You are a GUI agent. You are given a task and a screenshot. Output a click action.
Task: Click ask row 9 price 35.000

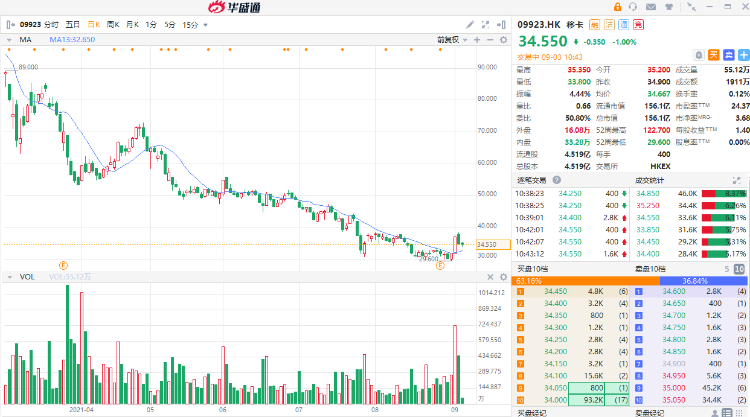674,388
